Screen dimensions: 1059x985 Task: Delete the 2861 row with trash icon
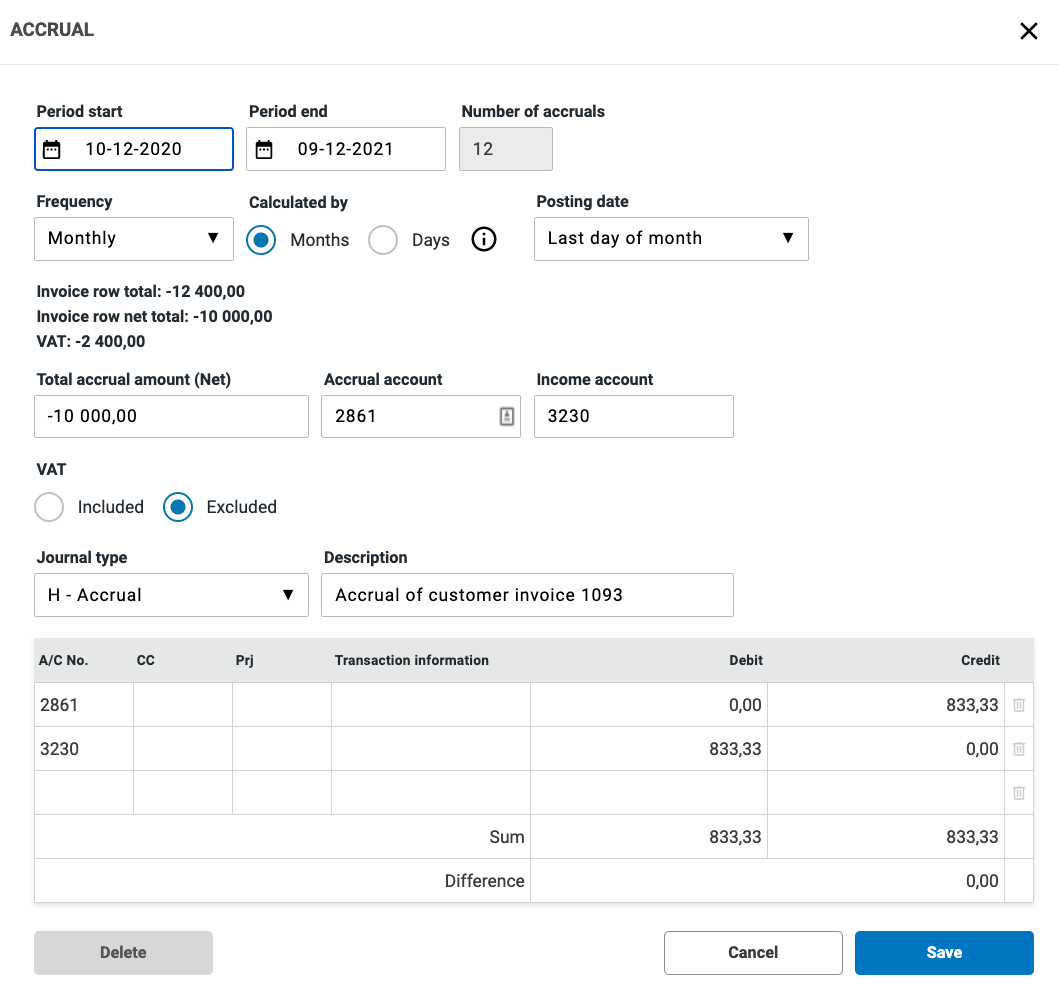tap(1018, 705)
